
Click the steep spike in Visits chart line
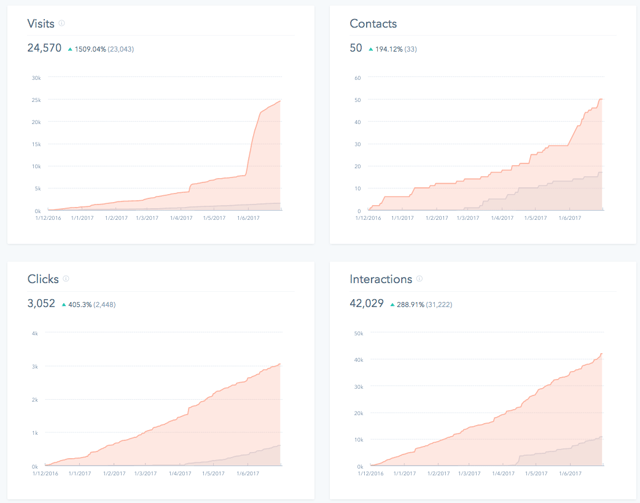click(x=253, y=141)
